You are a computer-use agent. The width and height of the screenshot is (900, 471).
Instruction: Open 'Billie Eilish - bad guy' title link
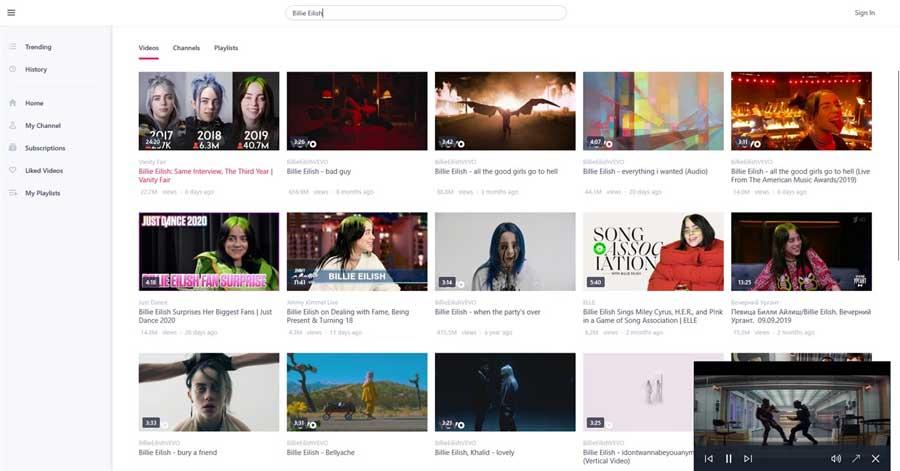(x=319, y=172)
